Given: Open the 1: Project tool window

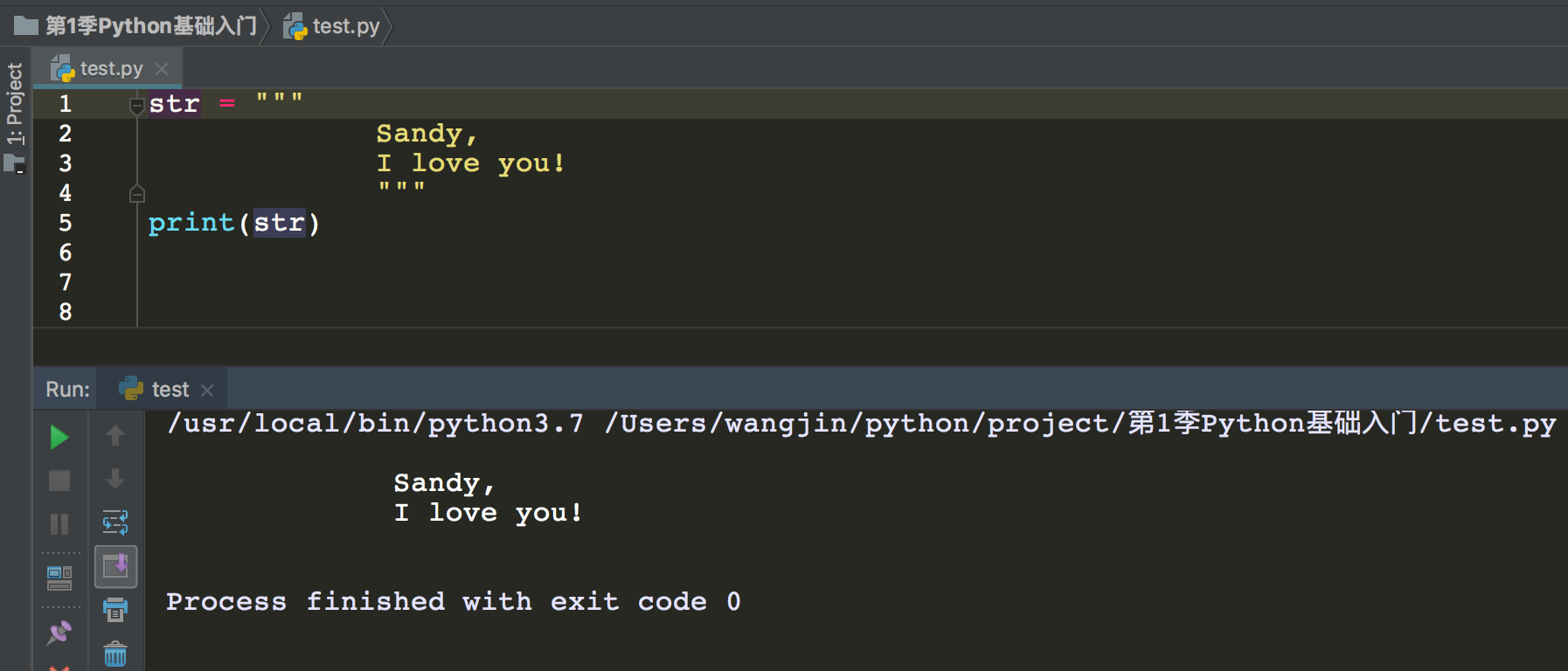Looking at the screenshot, I should pyautogui.click(x=15, y=104).
